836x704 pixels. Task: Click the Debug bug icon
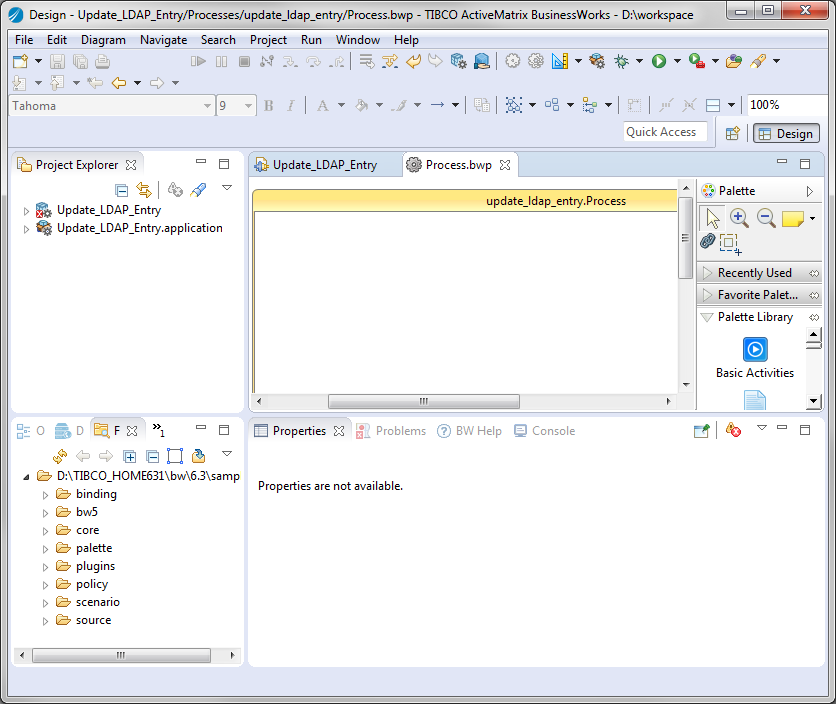click(x=621, y=61)
